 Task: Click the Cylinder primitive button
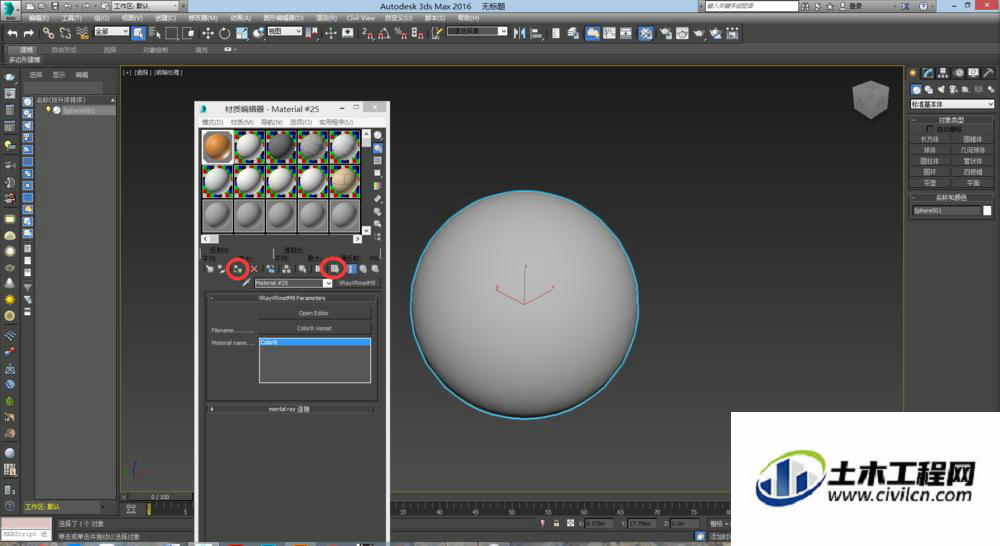pos(929,161)
